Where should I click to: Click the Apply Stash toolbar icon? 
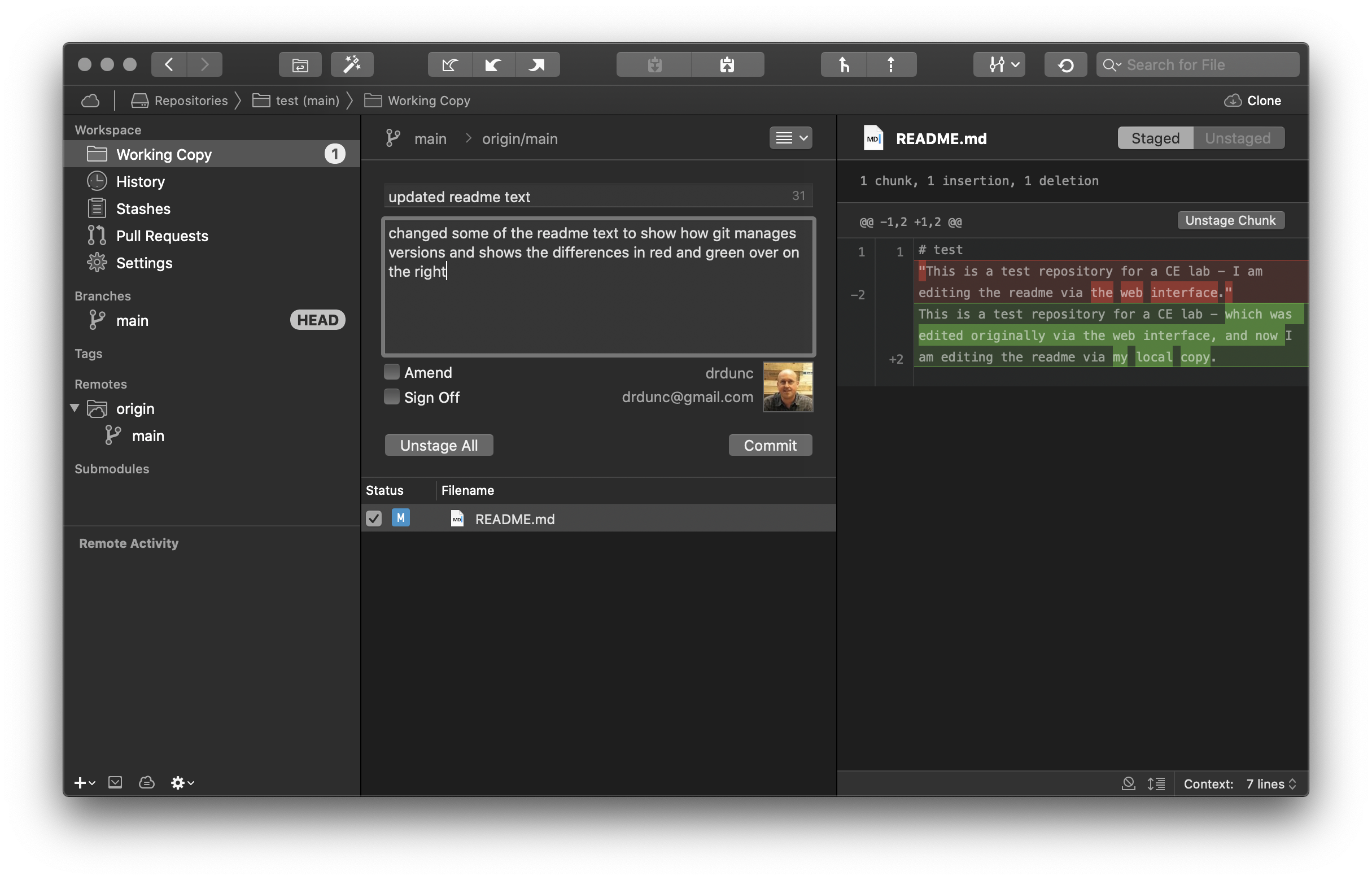point(727,64)
